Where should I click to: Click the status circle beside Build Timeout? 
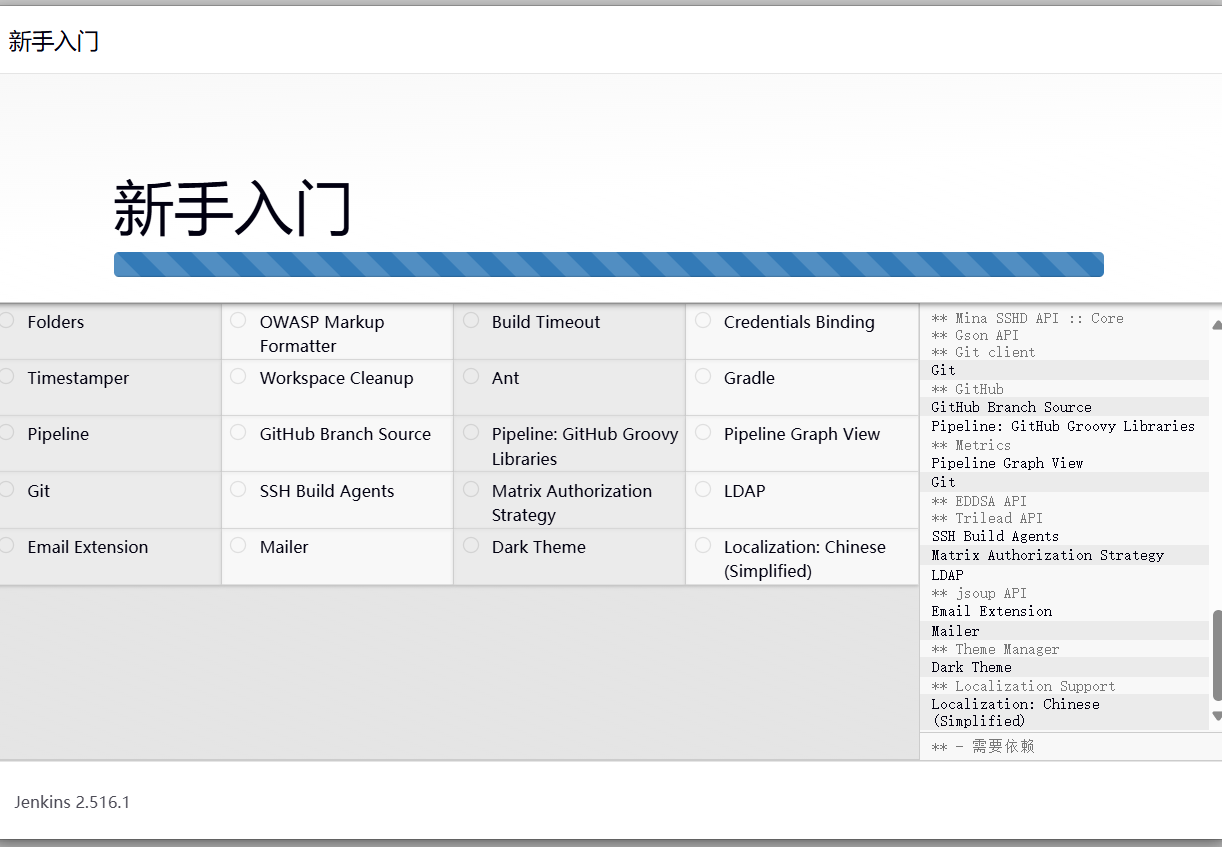tap(471, 320)
